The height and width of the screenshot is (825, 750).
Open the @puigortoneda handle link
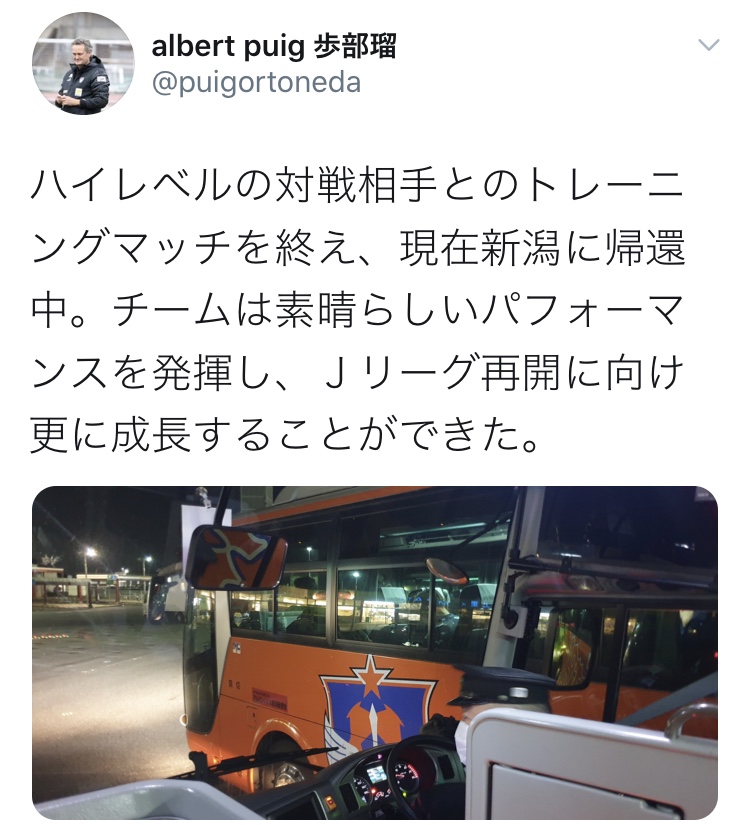pyautogui.click(x=256, y=83)
